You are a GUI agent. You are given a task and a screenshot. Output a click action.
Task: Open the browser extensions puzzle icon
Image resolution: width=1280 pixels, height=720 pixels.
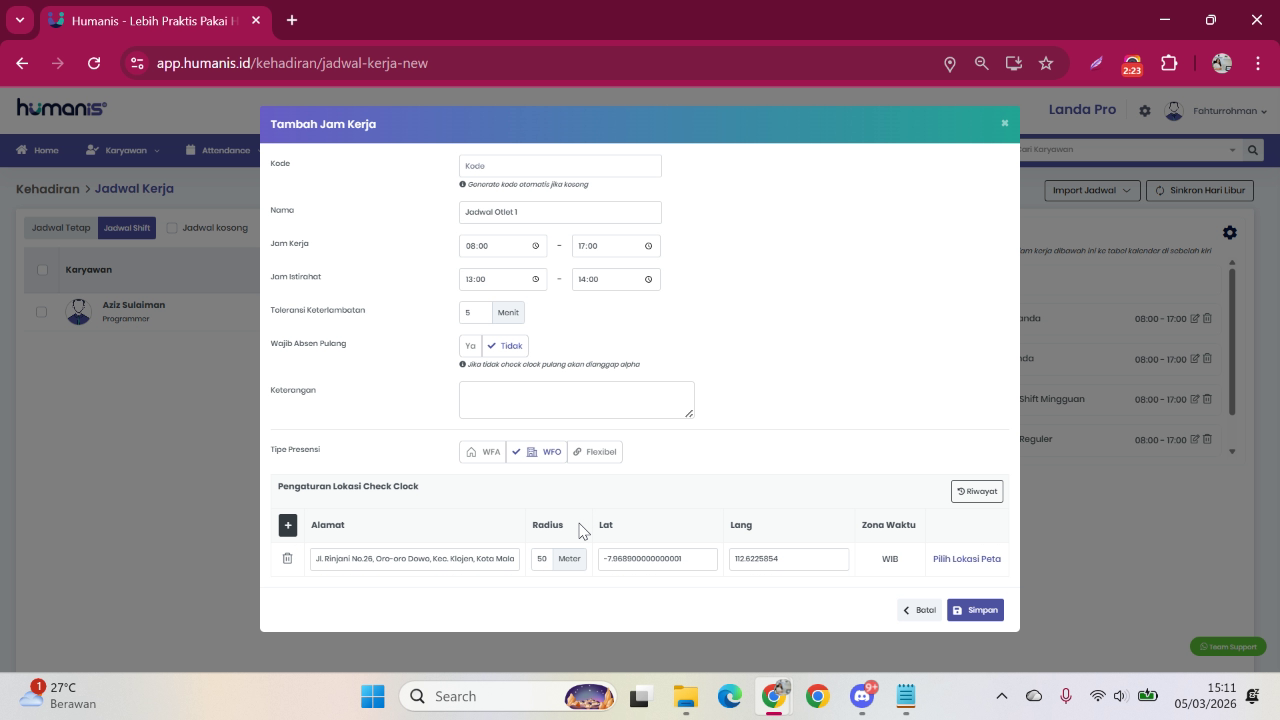(x=1169, y=63)
